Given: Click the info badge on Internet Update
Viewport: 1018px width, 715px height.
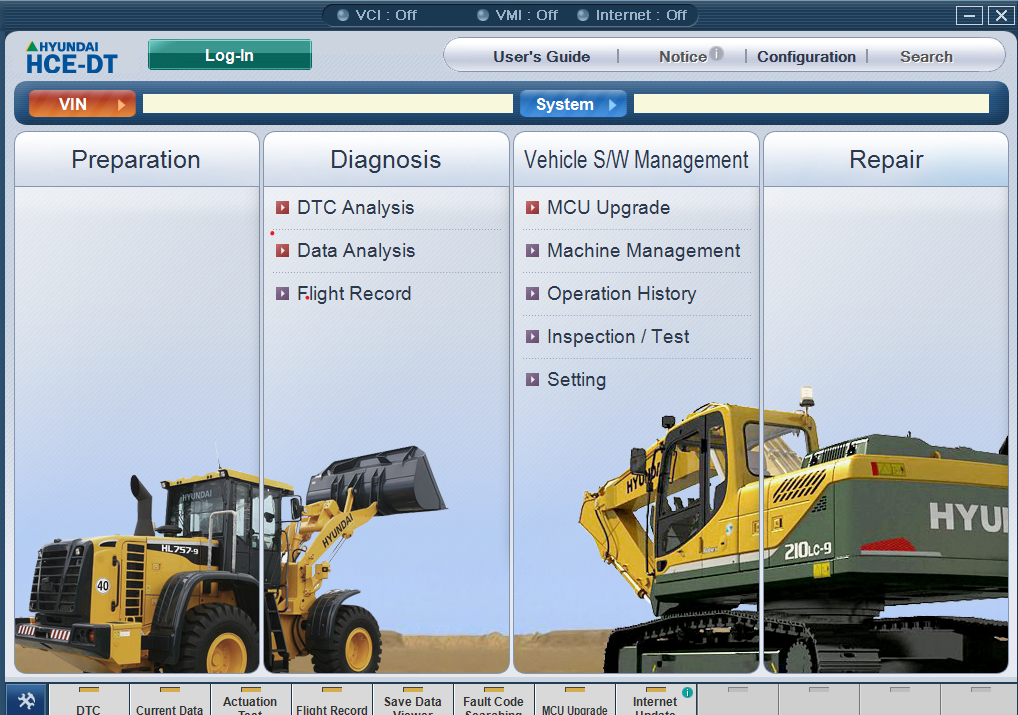Looking at the screenshot, I should pos(687,692).
